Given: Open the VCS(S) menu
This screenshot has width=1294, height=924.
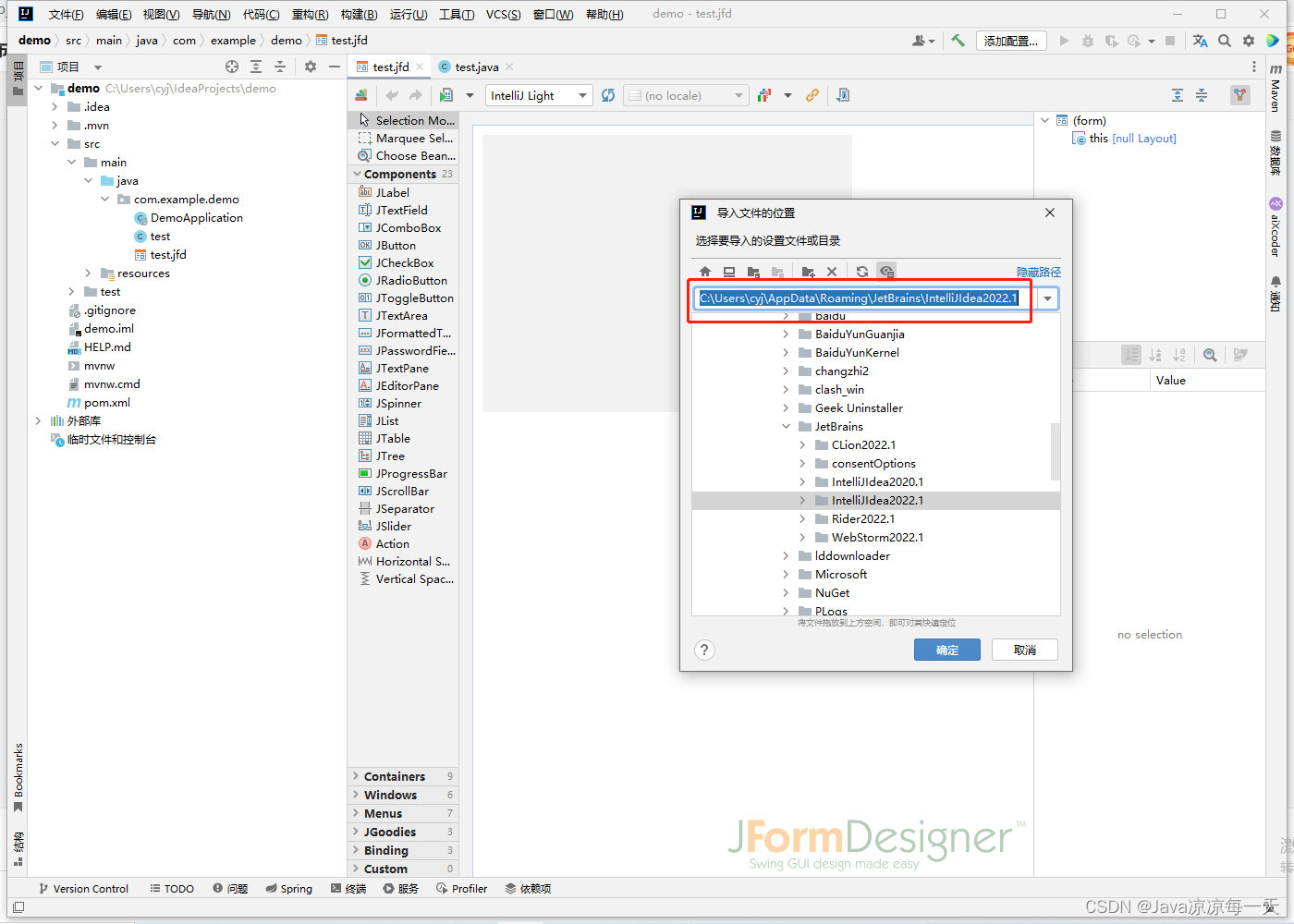Looking at the screenshot, I should click(x=503, y=14).
